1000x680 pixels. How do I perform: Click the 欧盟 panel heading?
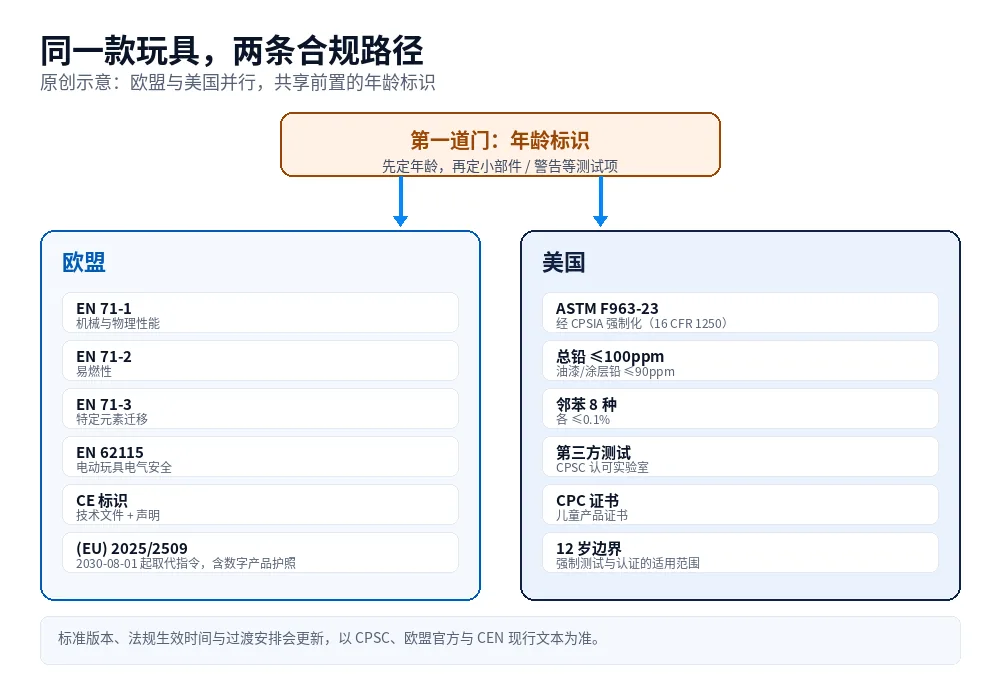point(84,262)
